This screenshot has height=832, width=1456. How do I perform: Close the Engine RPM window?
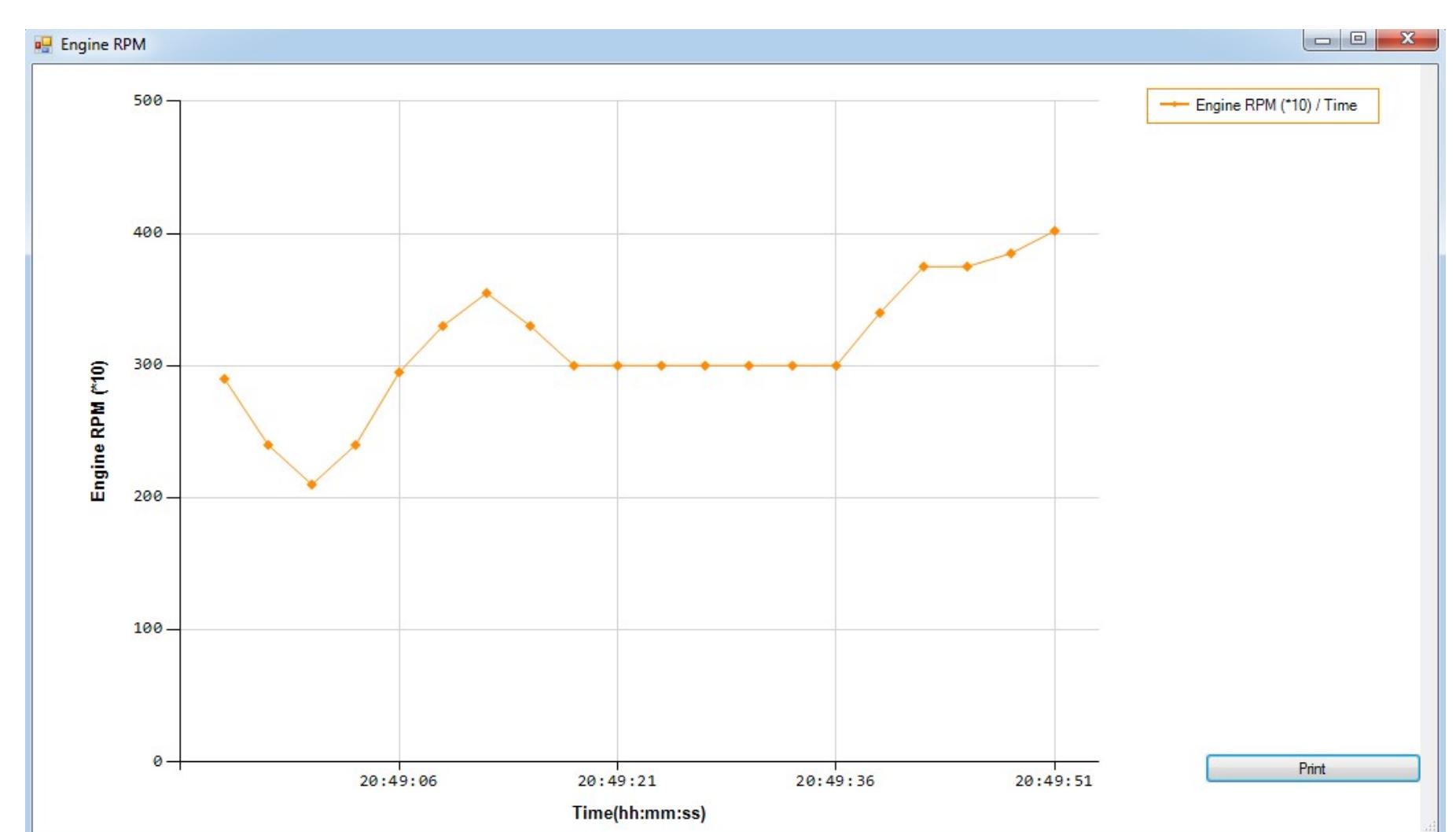pyautogui.click(x=1407, y=39)
